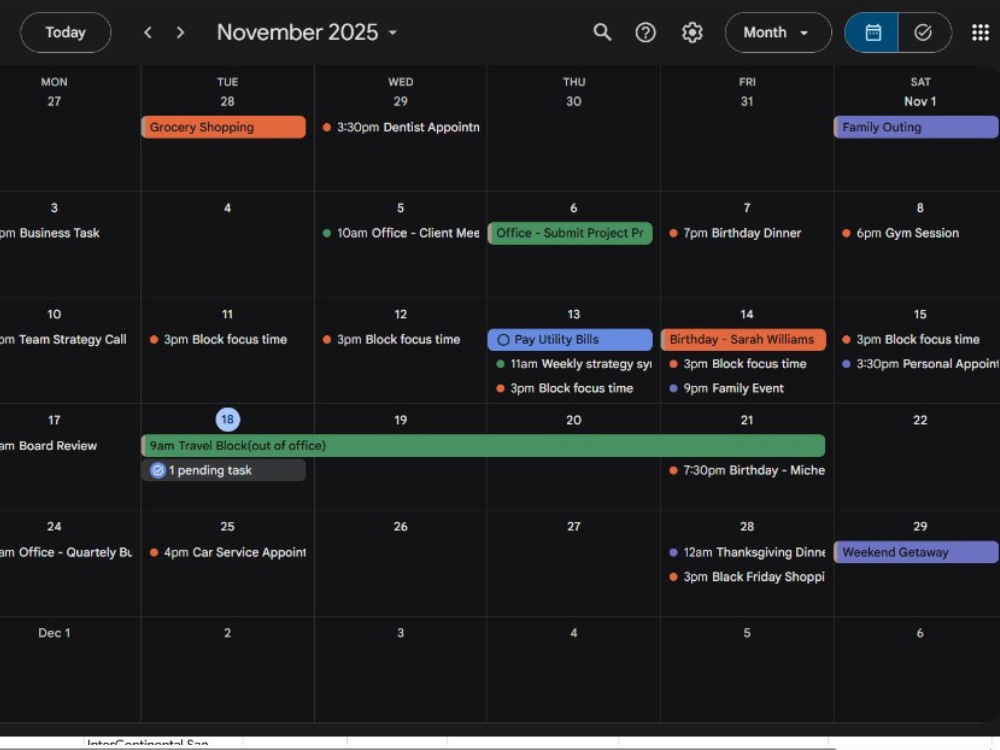The height and width of the screenshot is (750, 1000).
Task: Click the Today button
Action: tap(65, 33)
